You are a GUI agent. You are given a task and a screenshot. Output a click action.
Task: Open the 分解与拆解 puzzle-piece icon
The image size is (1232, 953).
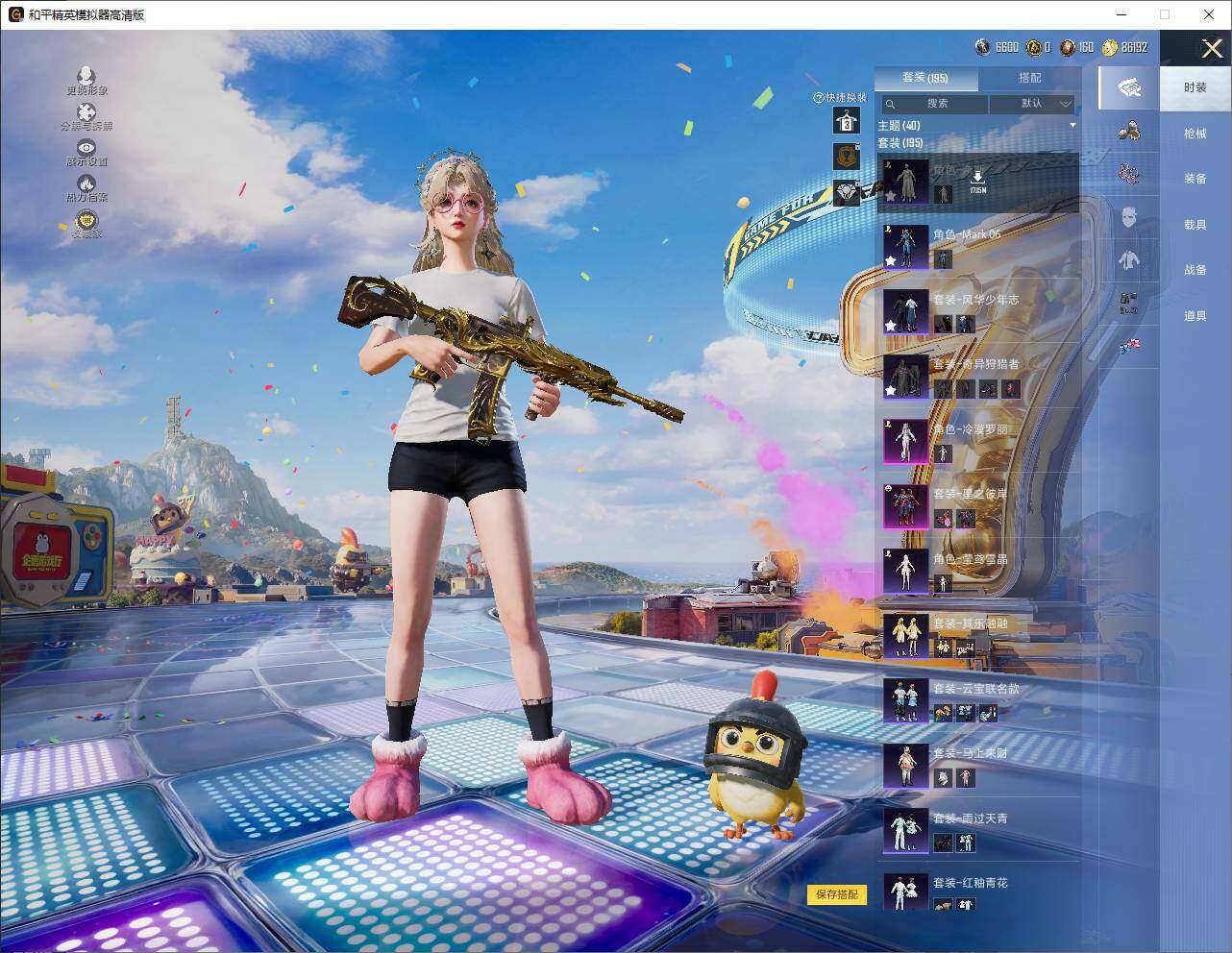point(86,112)
